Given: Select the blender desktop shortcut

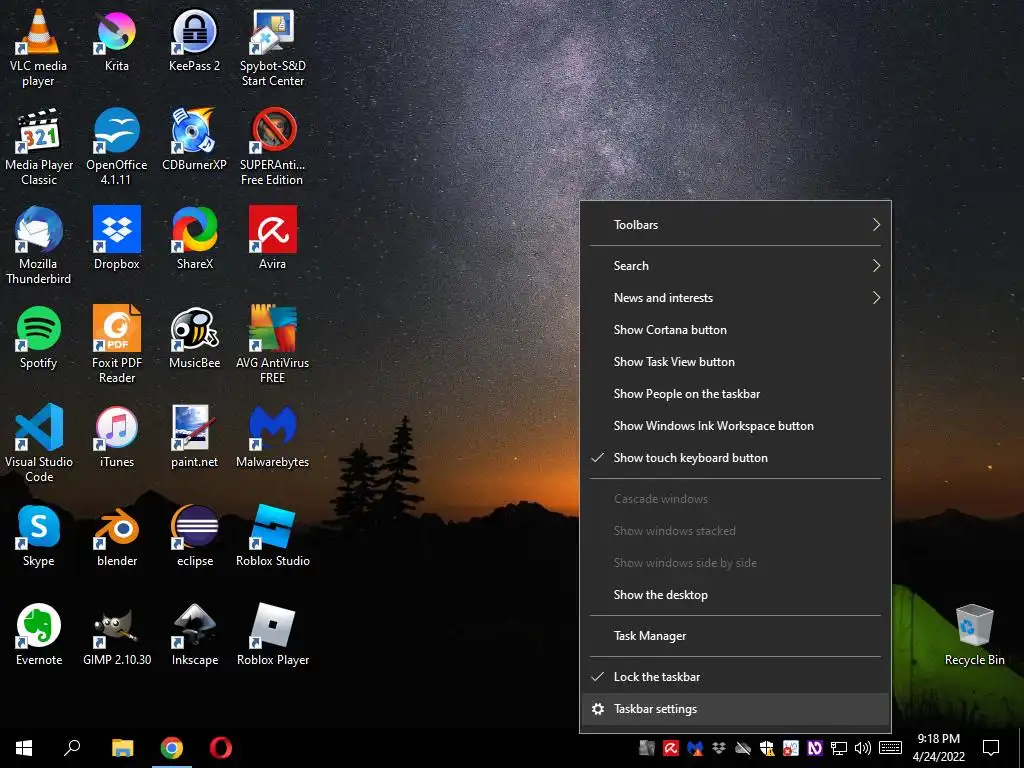Looking at the screenshot, I should coord(117,536).
